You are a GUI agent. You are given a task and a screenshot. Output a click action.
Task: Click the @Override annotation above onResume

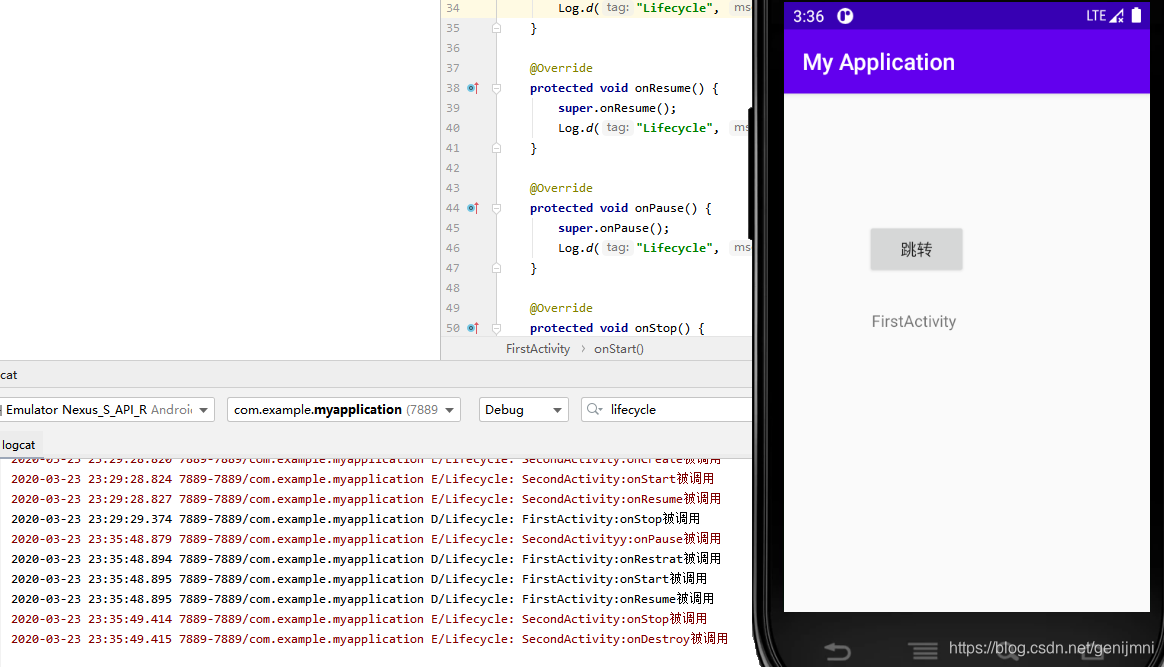click(x=561, y=68)
